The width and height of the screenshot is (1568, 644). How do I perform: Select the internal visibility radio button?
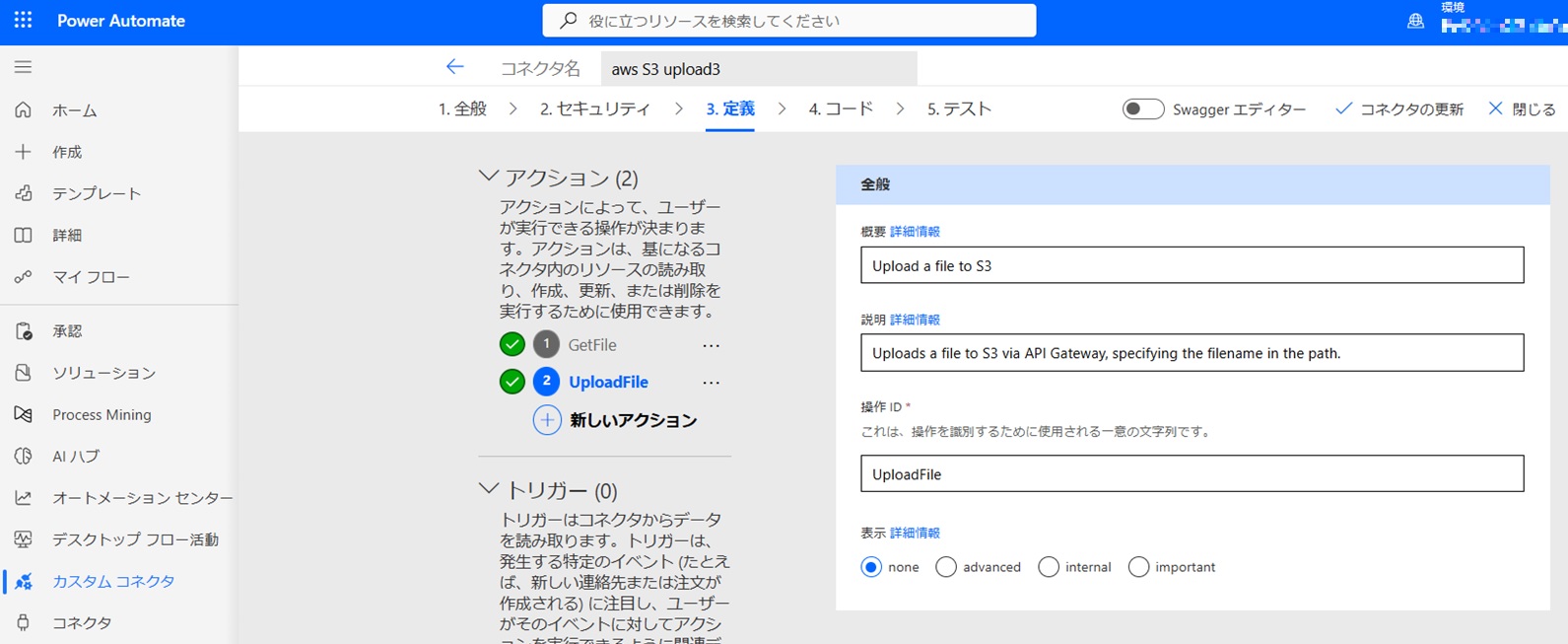coord(1049,567)
